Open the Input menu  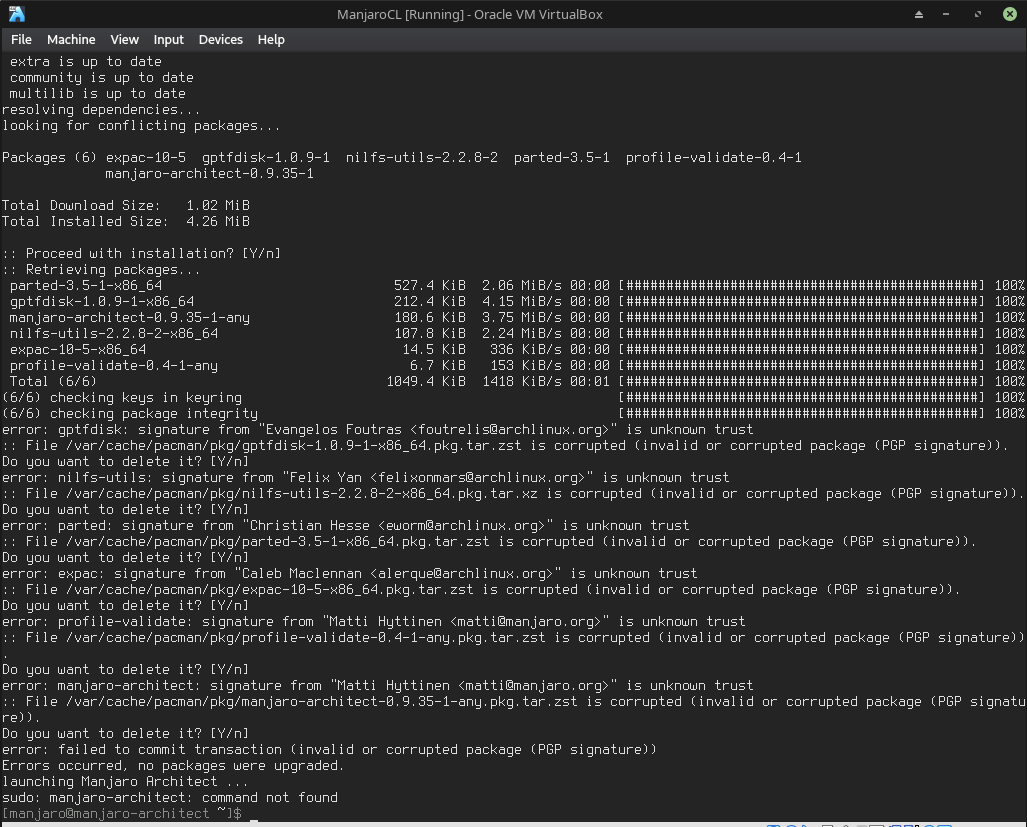tap(168, 40)
